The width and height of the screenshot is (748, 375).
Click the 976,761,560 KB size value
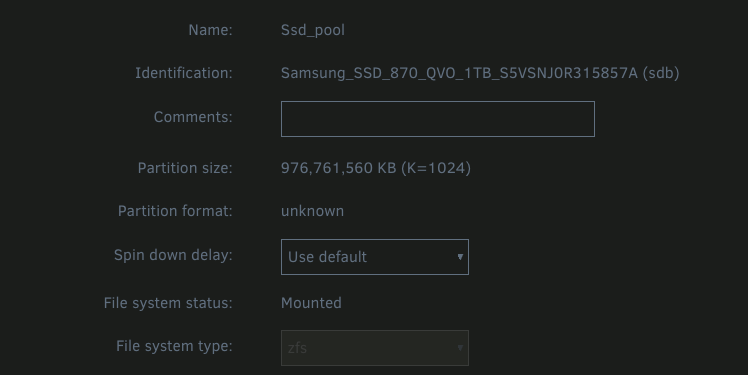coord(338,168)
